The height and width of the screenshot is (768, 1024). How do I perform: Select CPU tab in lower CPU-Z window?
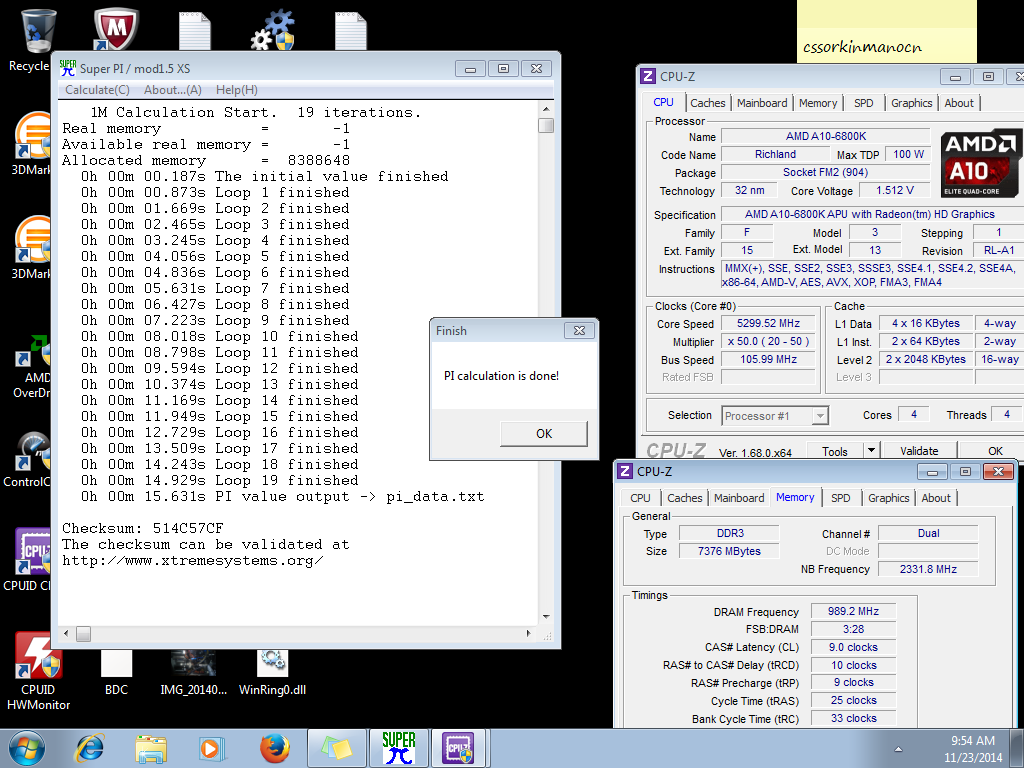[x=640, y=498]
